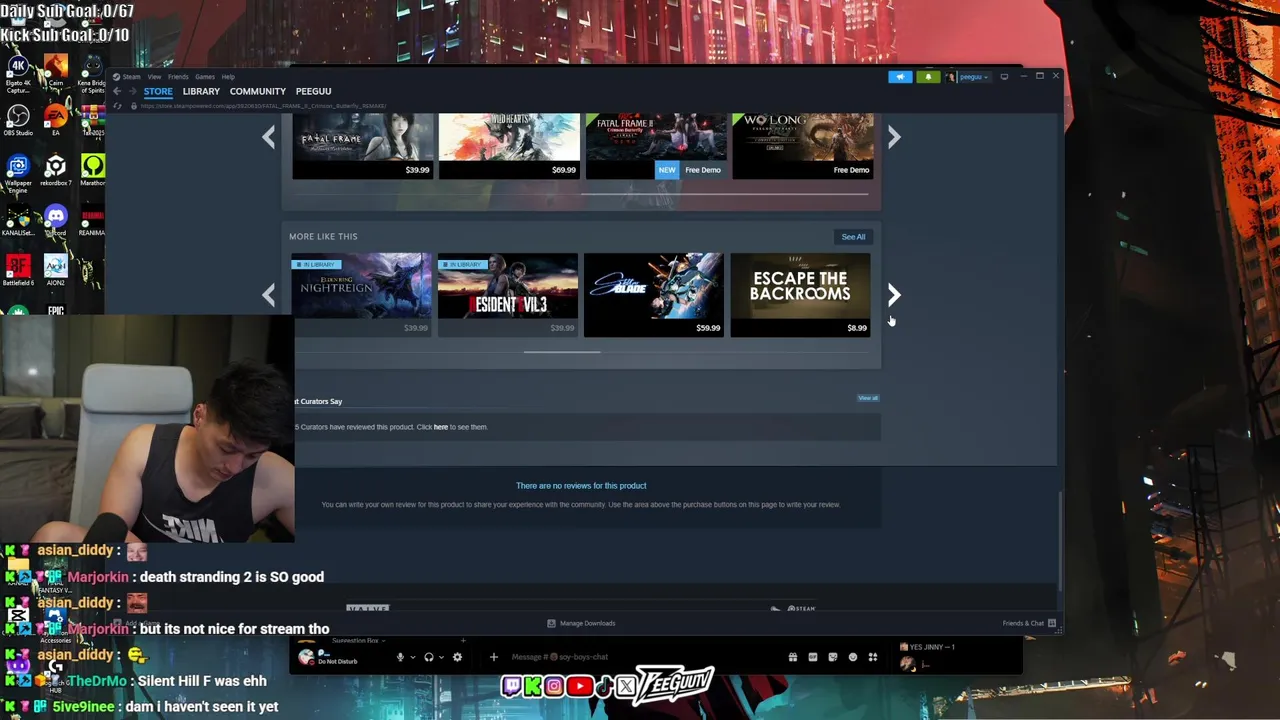1280x720 pixels.
Task: Click the More Like This carousel scroll bar
Action: (562, 352)
